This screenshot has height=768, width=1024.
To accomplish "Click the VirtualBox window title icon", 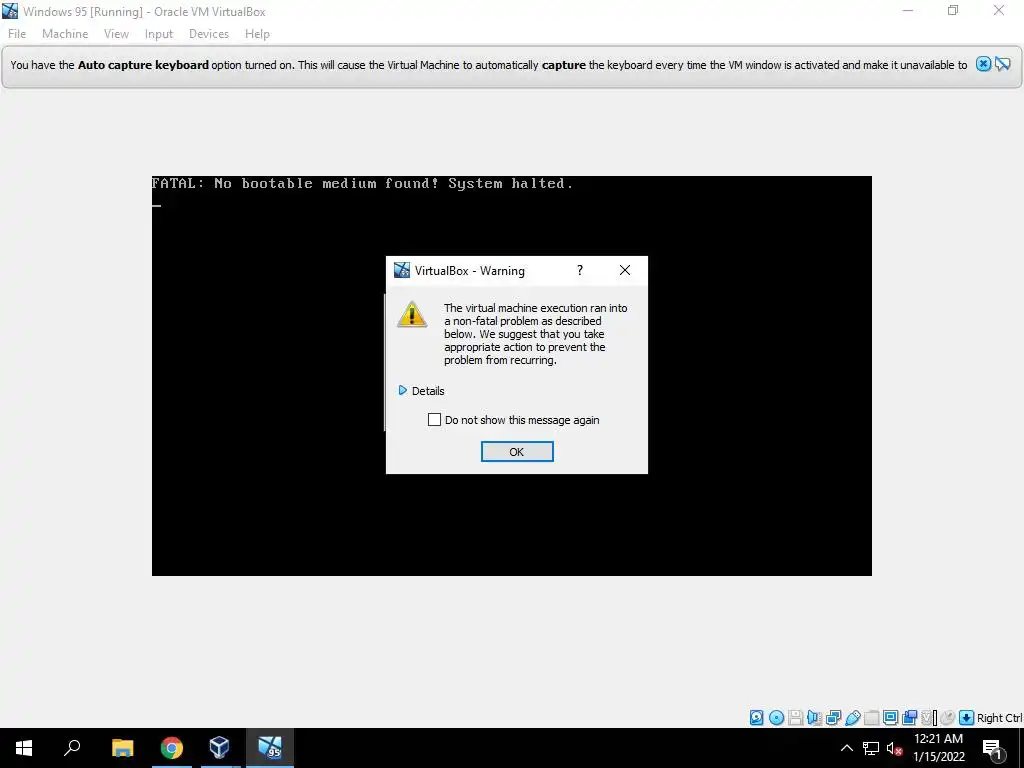I will coord(10,11).
